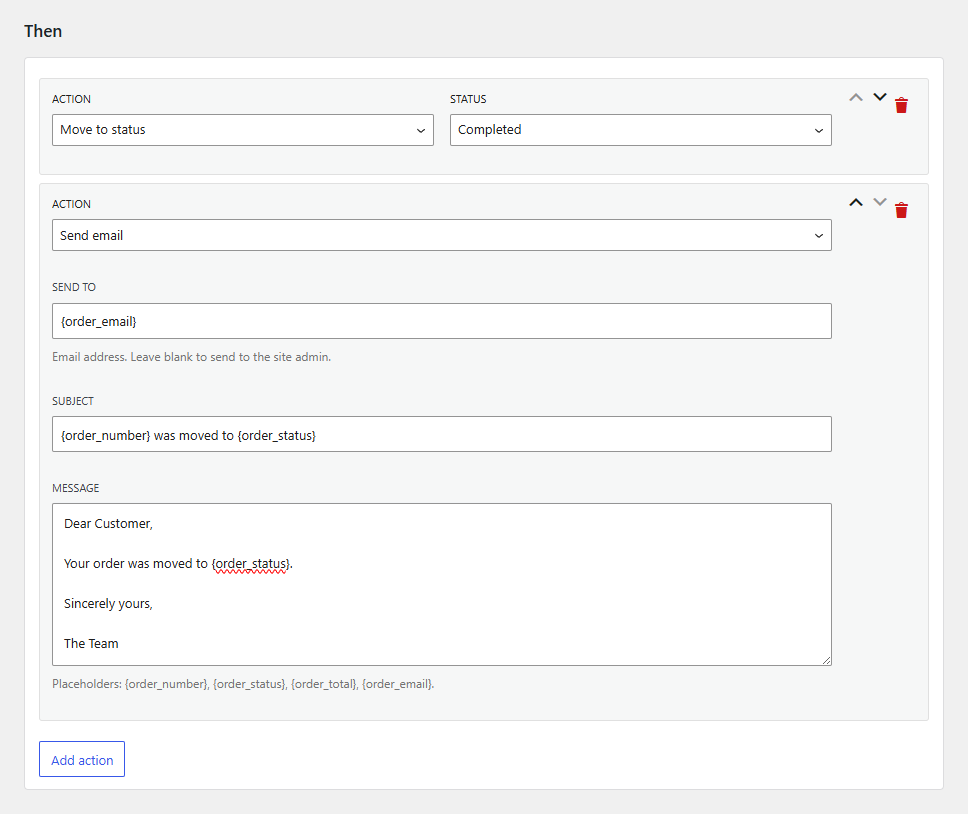Click the 'Dear Customer,' line in the message
This screenshot has height=814, width=968.
(108, 523)
